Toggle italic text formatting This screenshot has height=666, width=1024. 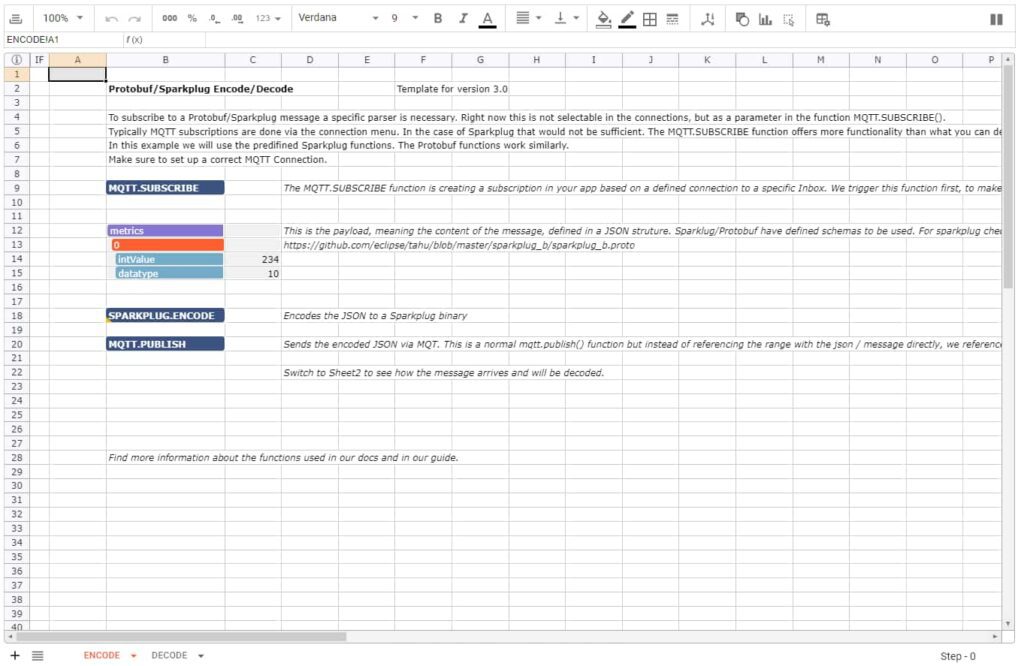click(463, 18)
